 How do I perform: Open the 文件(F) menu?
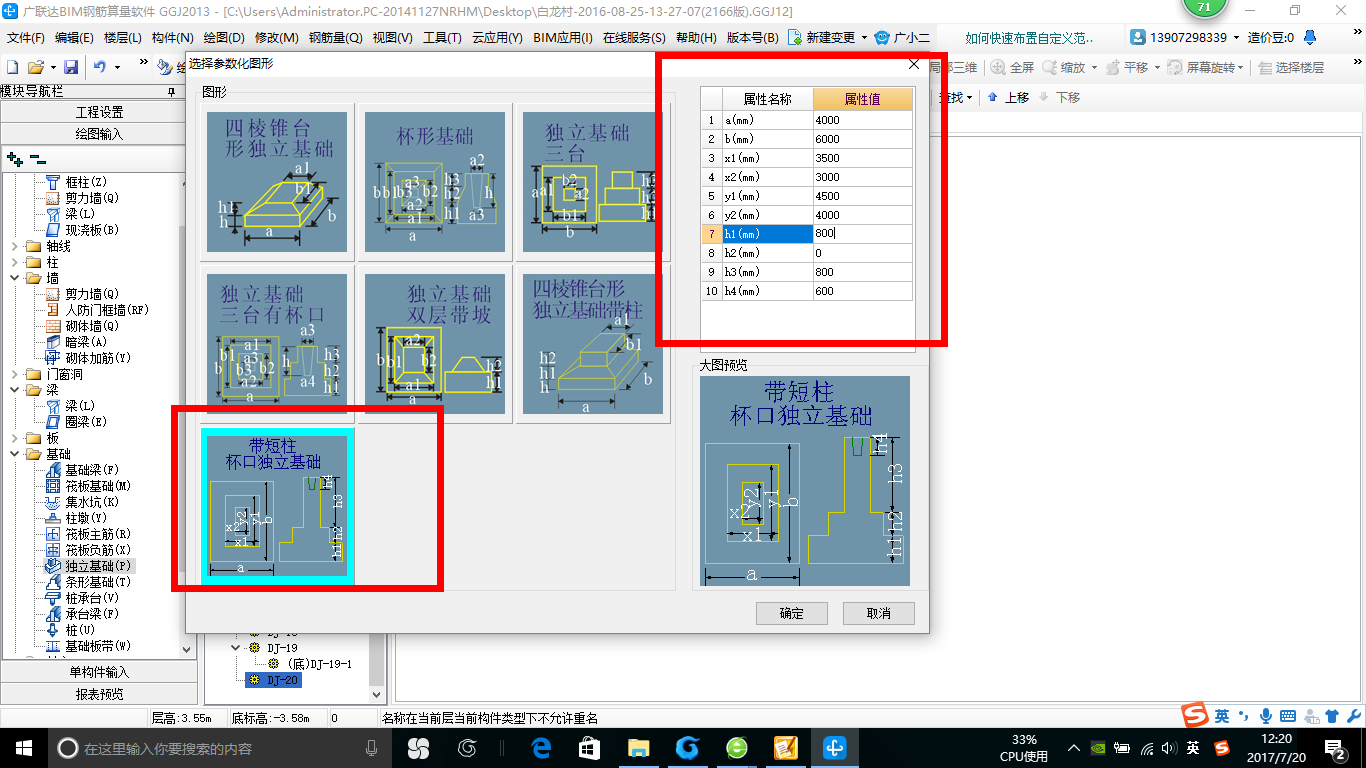[x=27, y=38]
